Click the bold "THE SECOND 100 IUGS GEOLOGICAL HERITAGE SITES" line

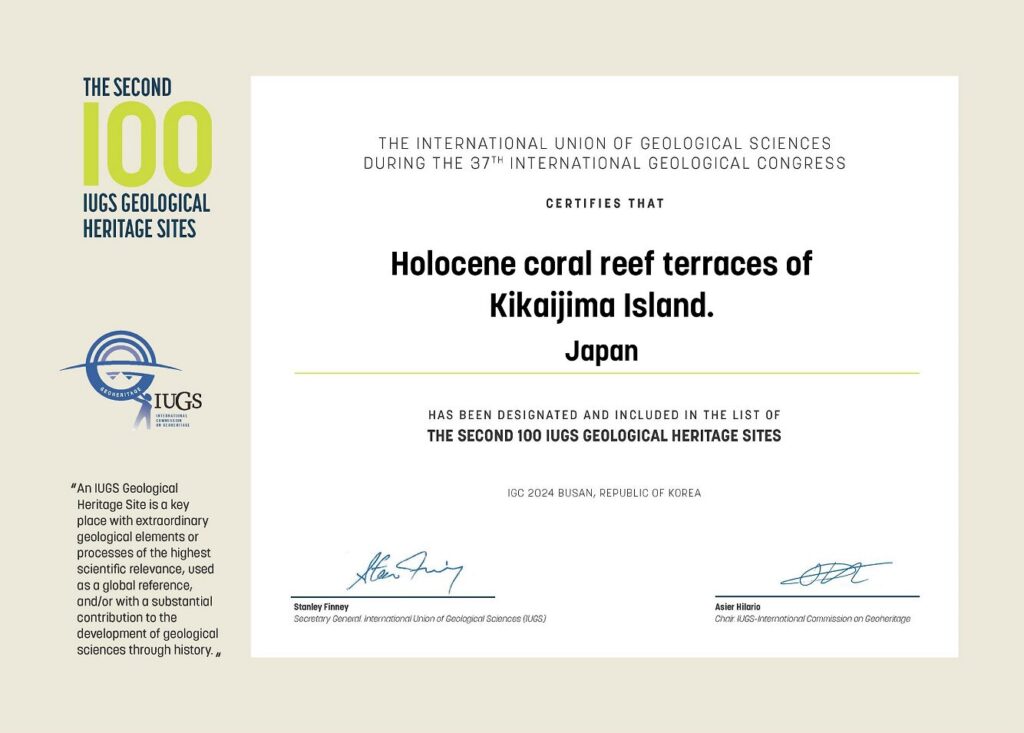pos(604,436)
